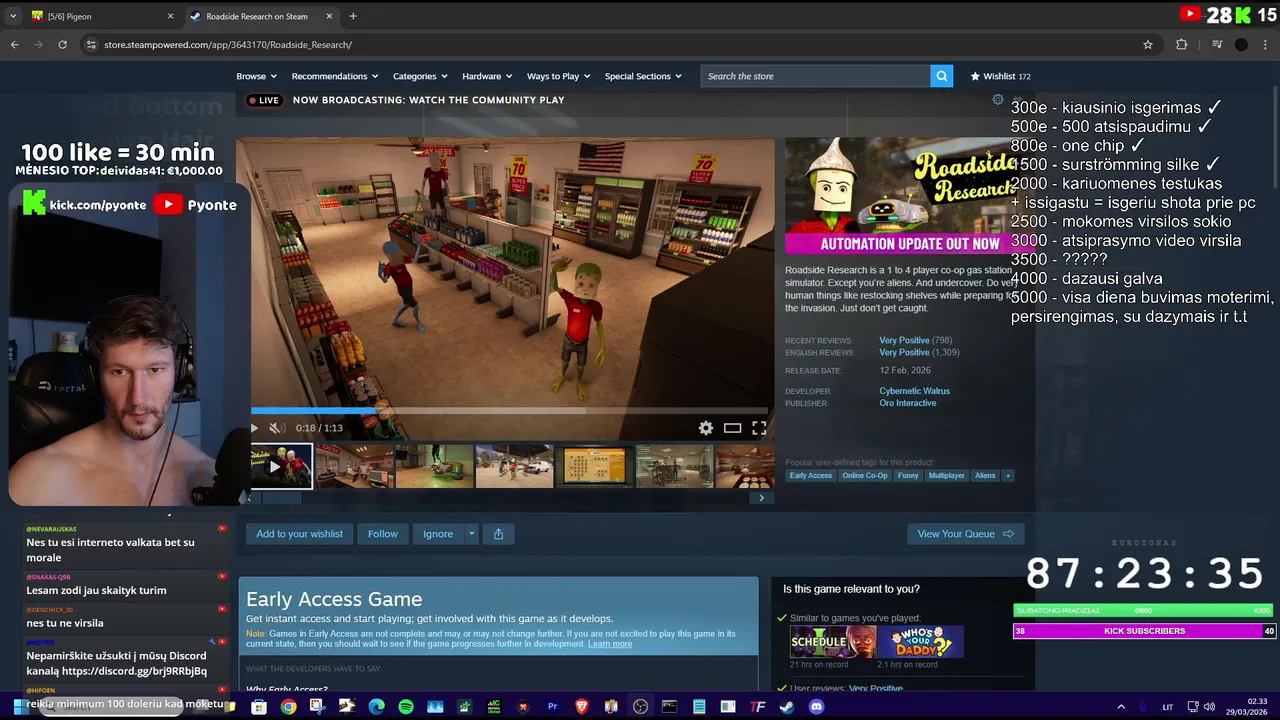
Task: Open browser extensions puzzle icon
Action: (1181, 44)
